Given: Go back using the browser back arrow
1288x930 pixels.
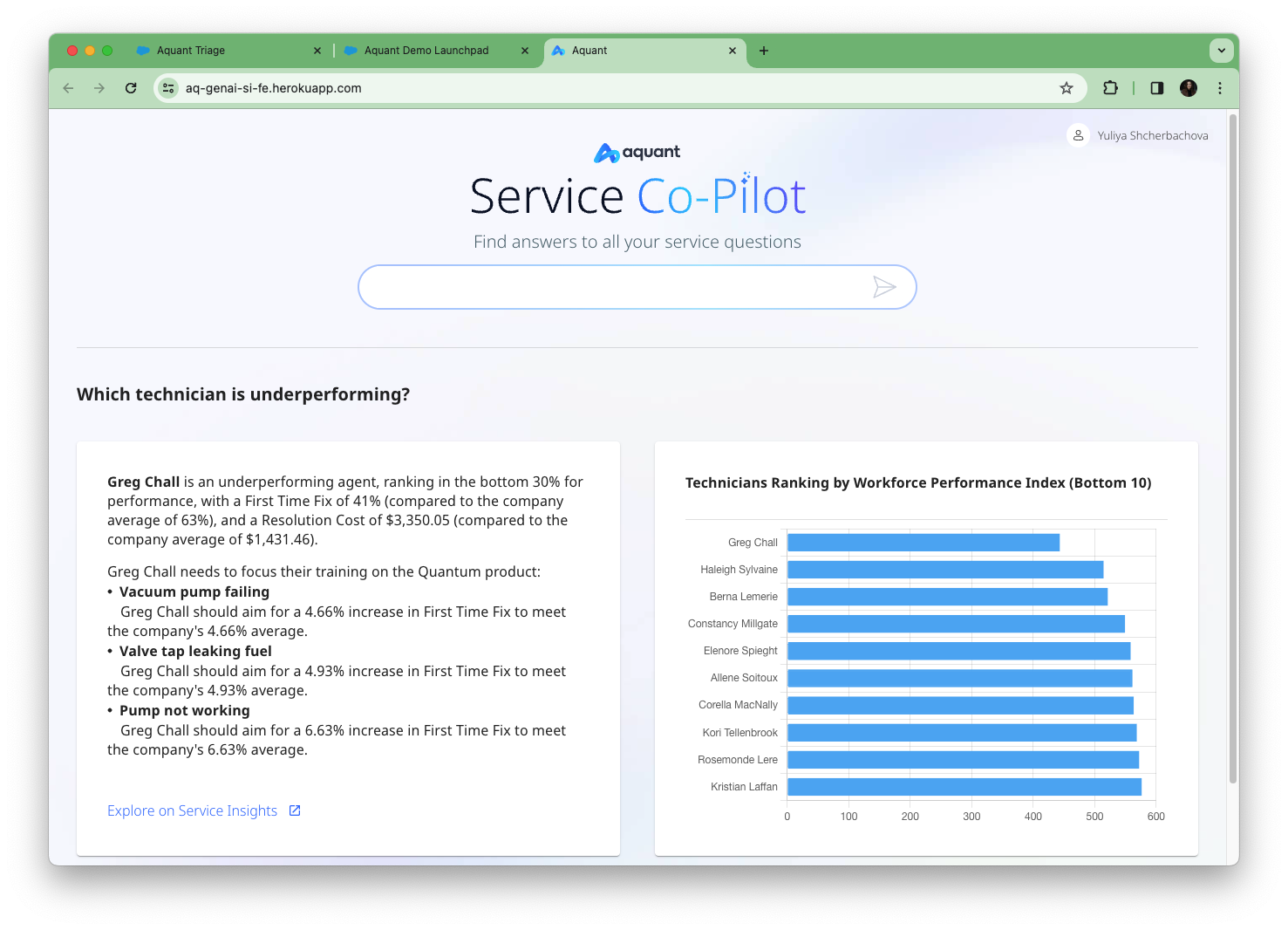Looking at the screenshot, I should [68, 88].
